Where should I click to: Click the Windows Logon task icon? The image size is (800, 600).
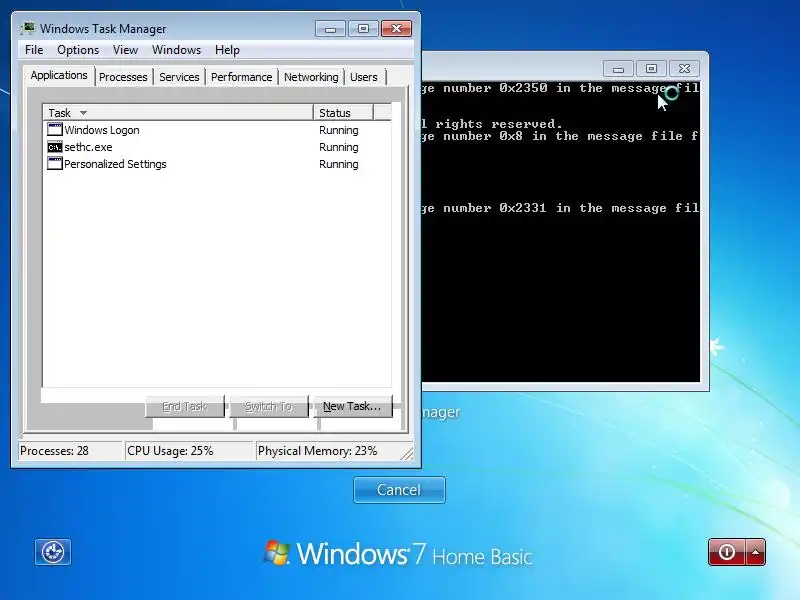coord(55,130)
